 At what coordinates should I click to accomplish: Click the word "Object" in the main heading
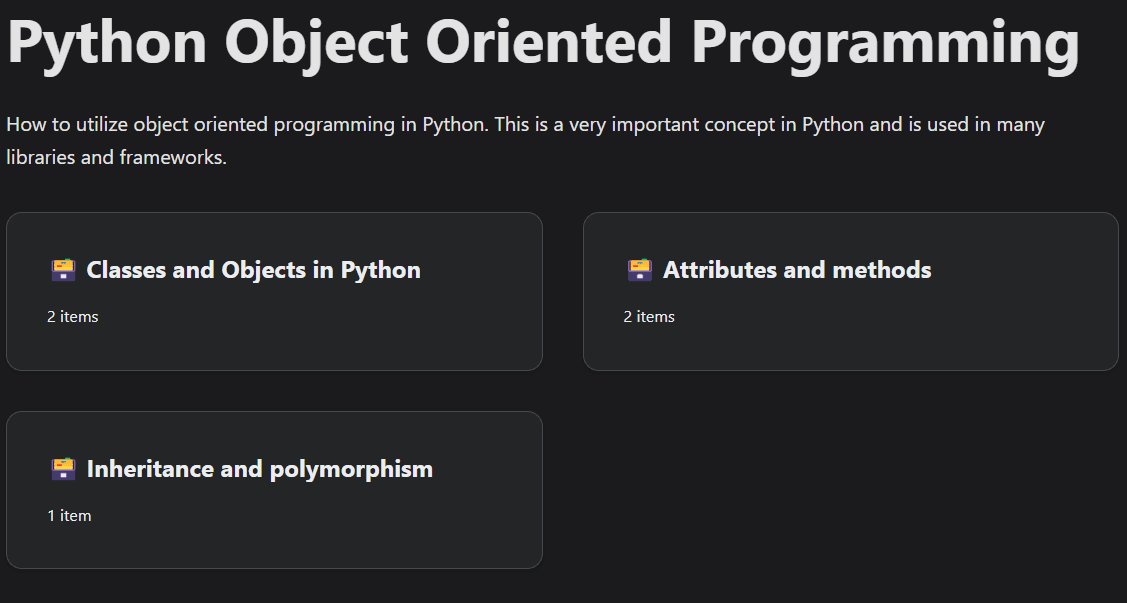pos(316,42)
